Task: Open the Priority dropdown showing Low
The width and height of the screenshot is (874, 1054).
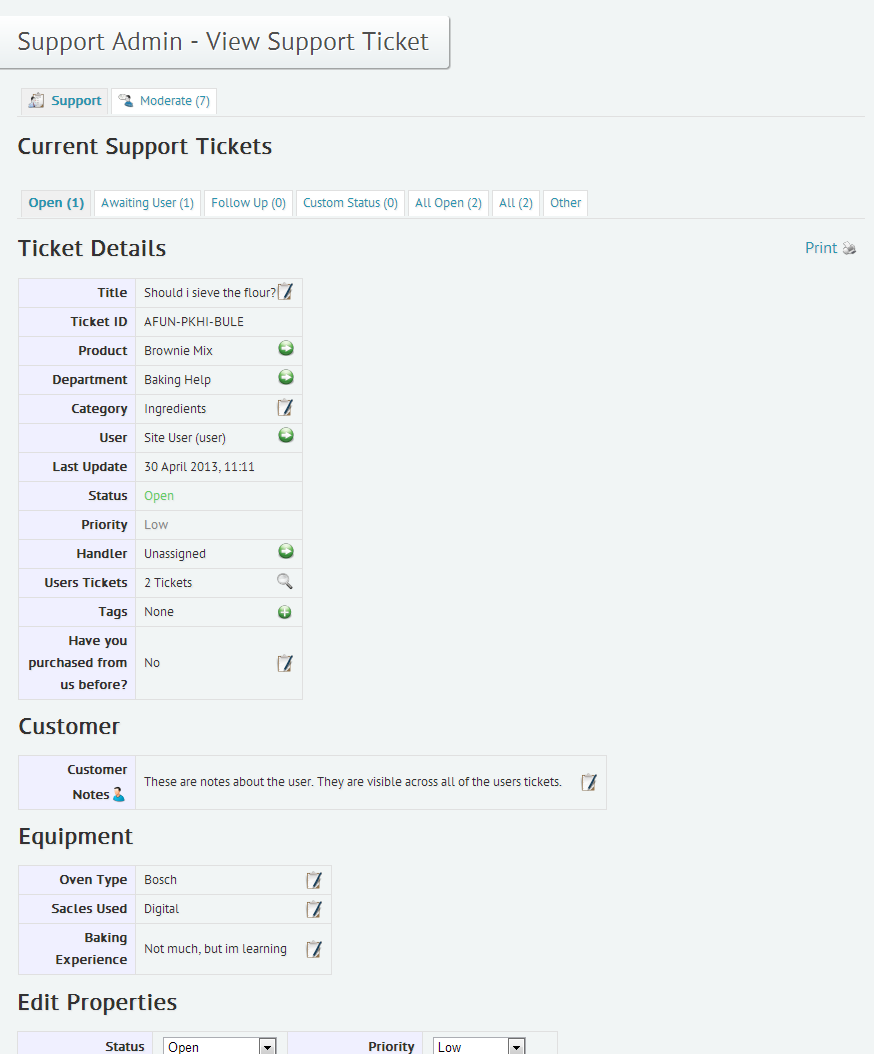Action: [x=479, y=1047]
